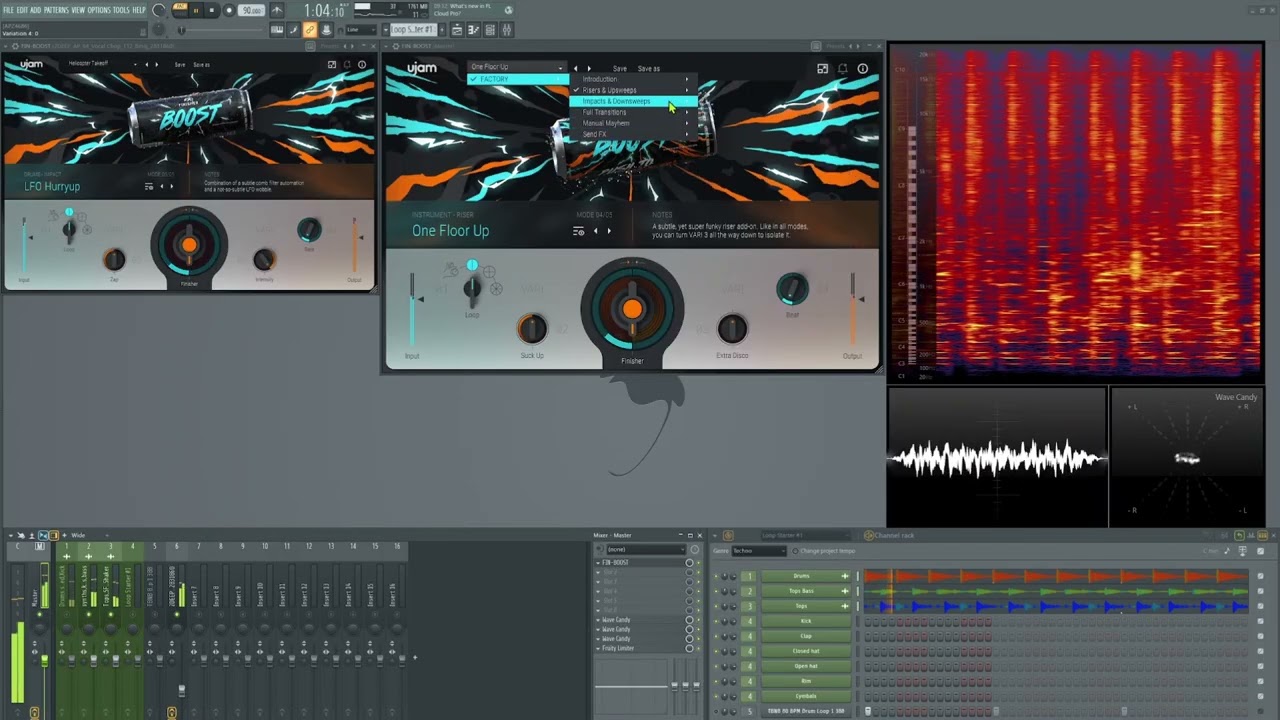Screen dimensions: 1280x720
Task: Open the mixer input (none) dropdown
Action: coord(645,550)
